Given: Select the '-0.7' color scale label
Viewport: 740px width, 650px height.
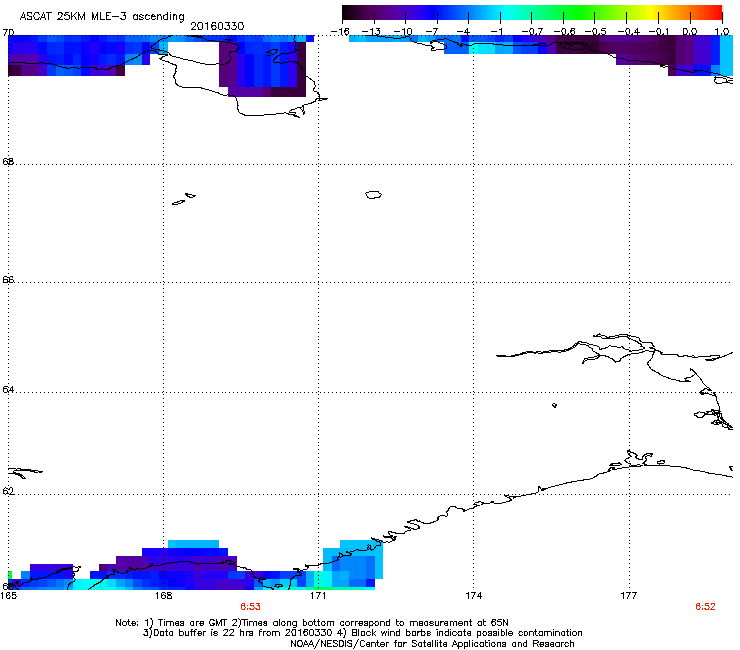Looking at the screenshot, I should point(532,32).
